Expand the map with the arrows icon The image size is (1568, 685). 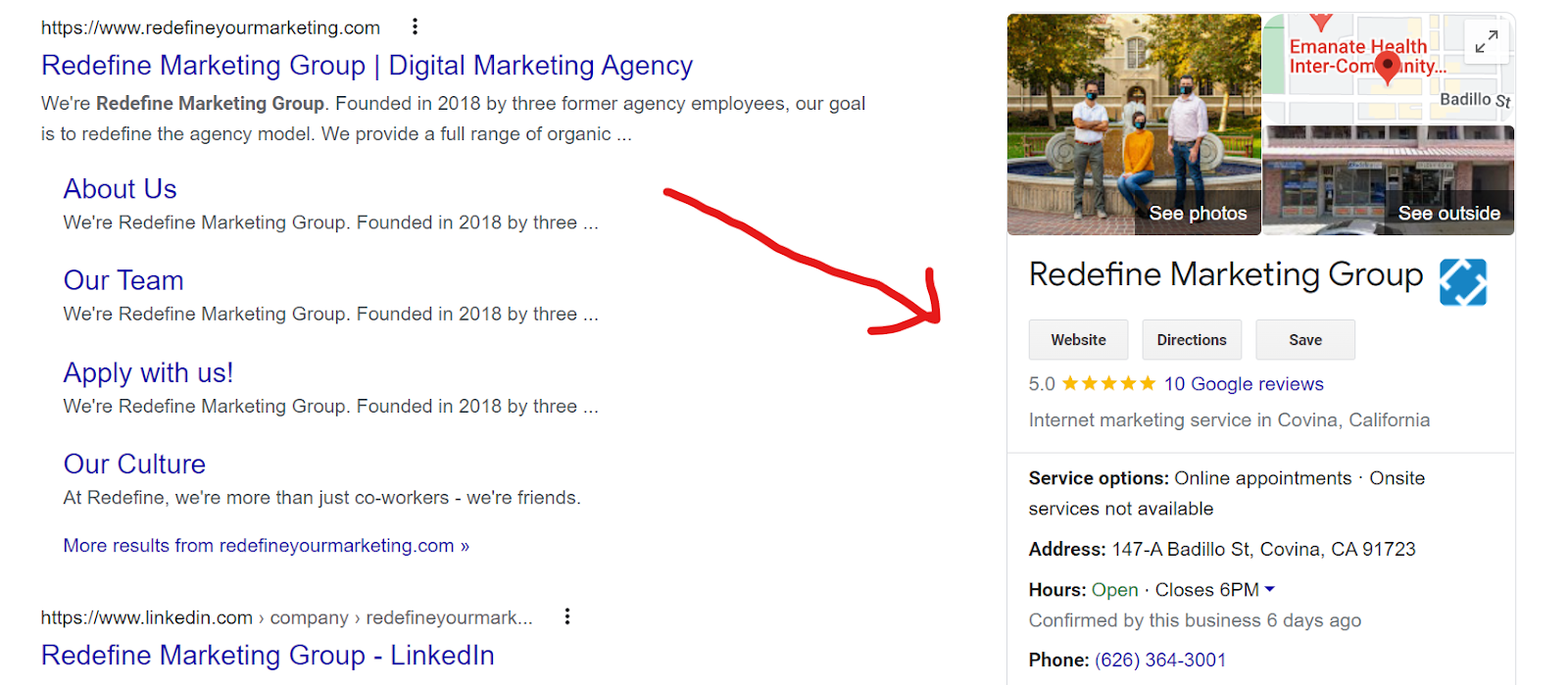(1486, 42)
